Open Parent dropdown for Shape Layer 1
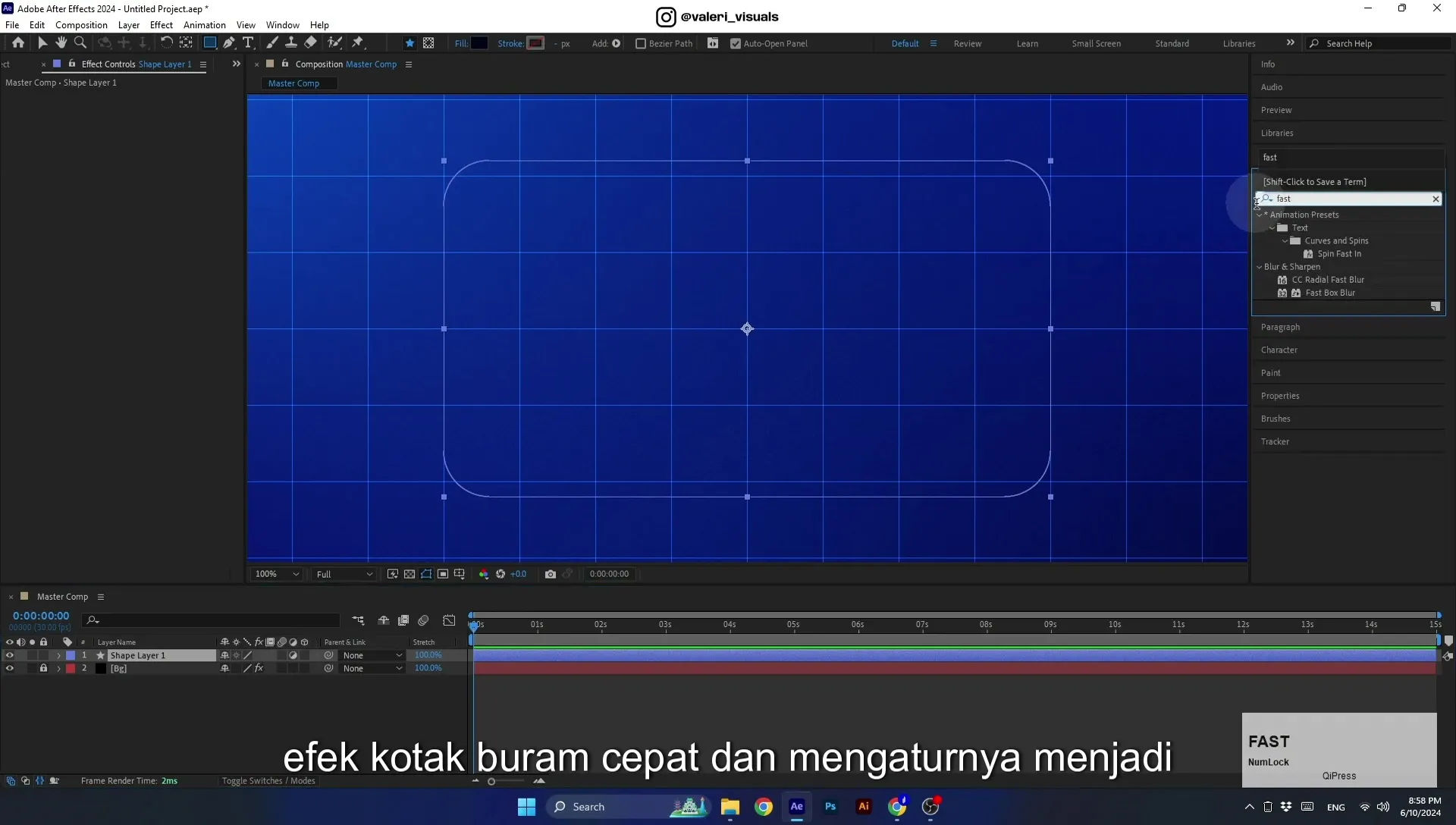Viewport: 1456px width, 825px height. [x=372, y=655]
